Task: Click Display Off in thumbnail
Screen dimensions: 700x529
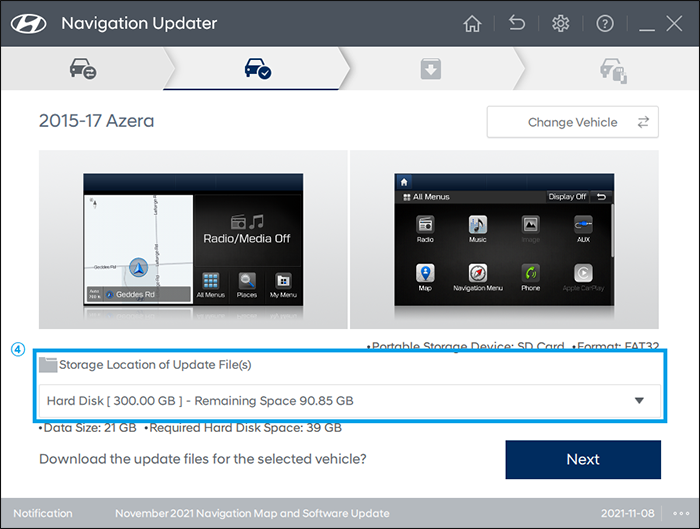Action: click(567, 196)
